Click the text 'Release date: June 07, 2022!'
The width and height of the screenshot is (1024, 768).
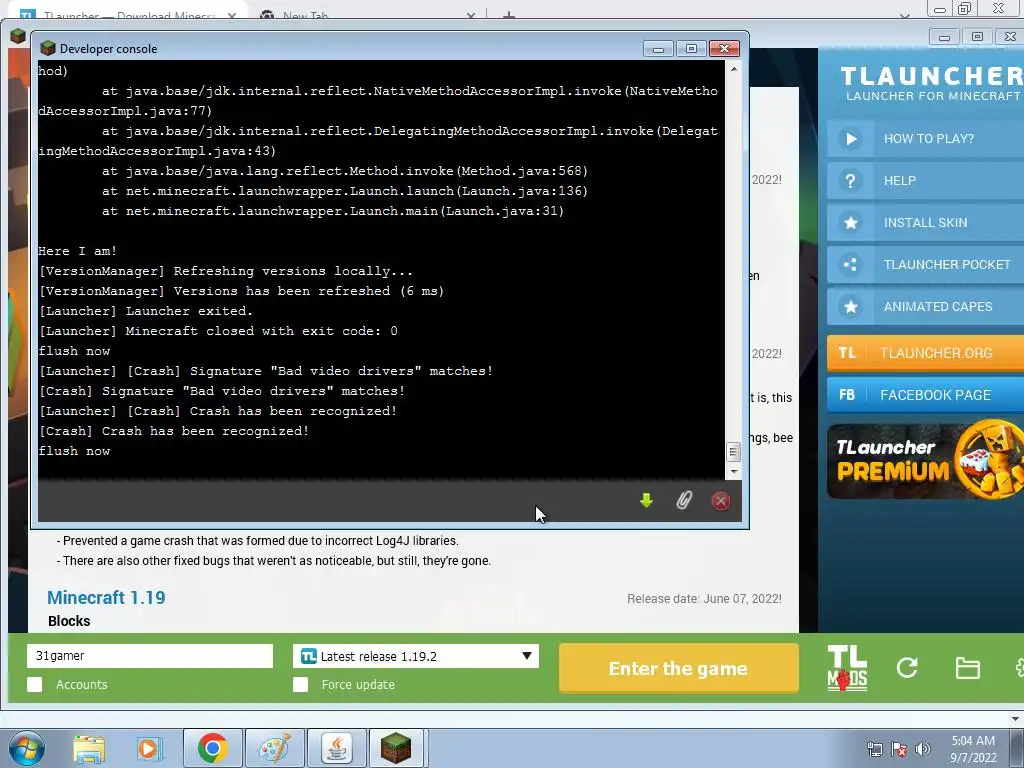click(x=704, y=599)
